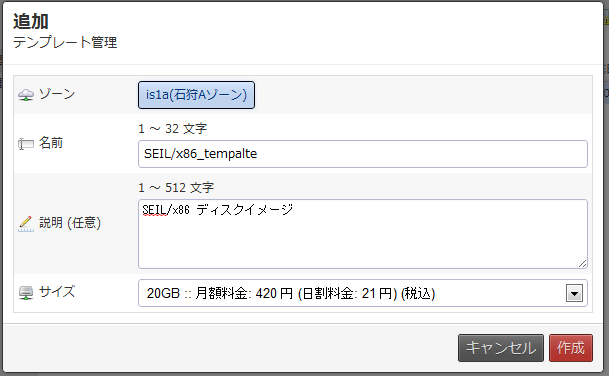Click the 1 ~ 512 文字 hint text

click(x=176, y=188)
